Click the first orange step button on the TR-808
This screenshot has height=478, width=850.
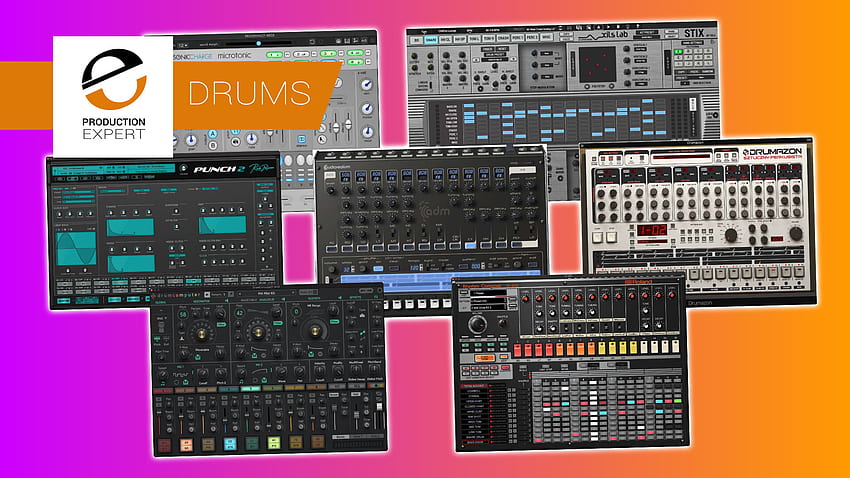tap(559, 348)
